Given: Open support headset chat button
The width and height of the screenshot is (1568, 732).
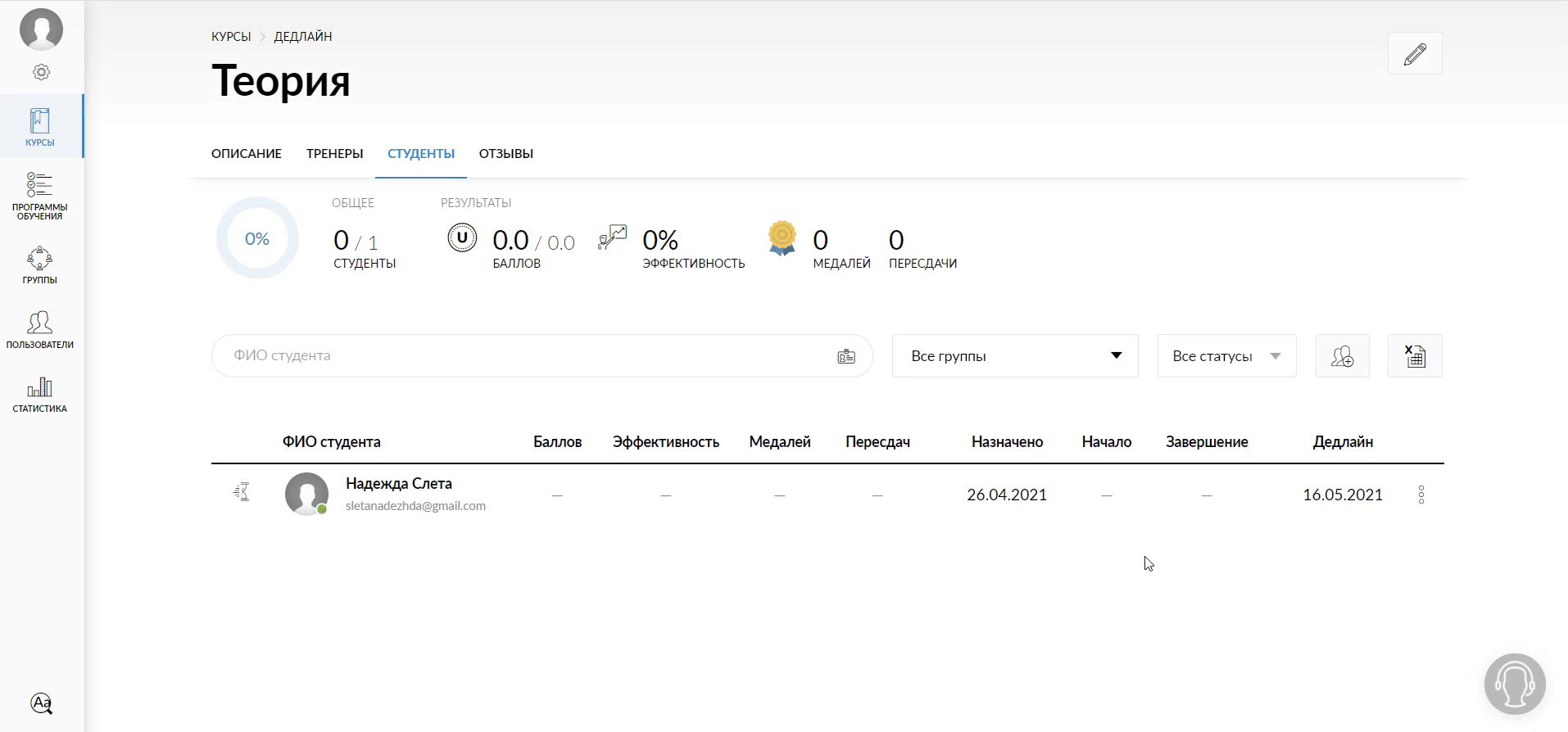Looking at the screenshot, I should pos(1515,684).
